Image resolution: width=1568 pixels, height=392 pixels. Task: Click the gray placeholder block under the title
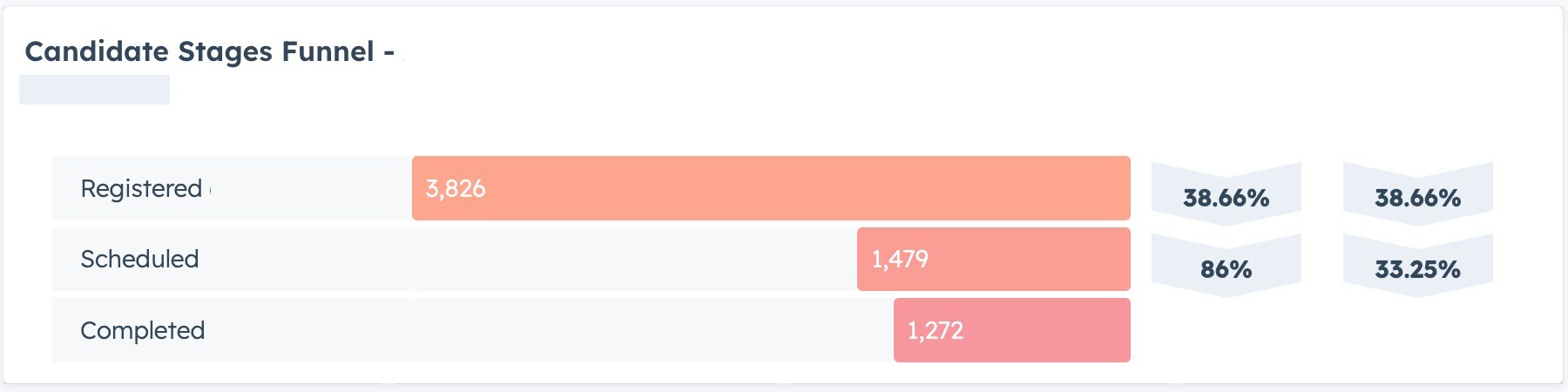pos(94,90)
